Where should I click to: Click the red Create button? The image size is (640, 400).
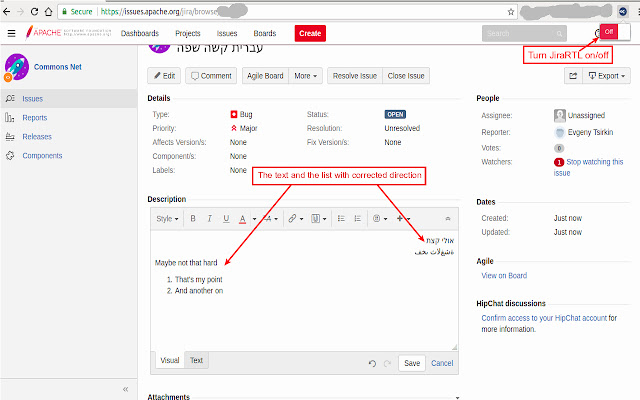(x=310, y=33)
